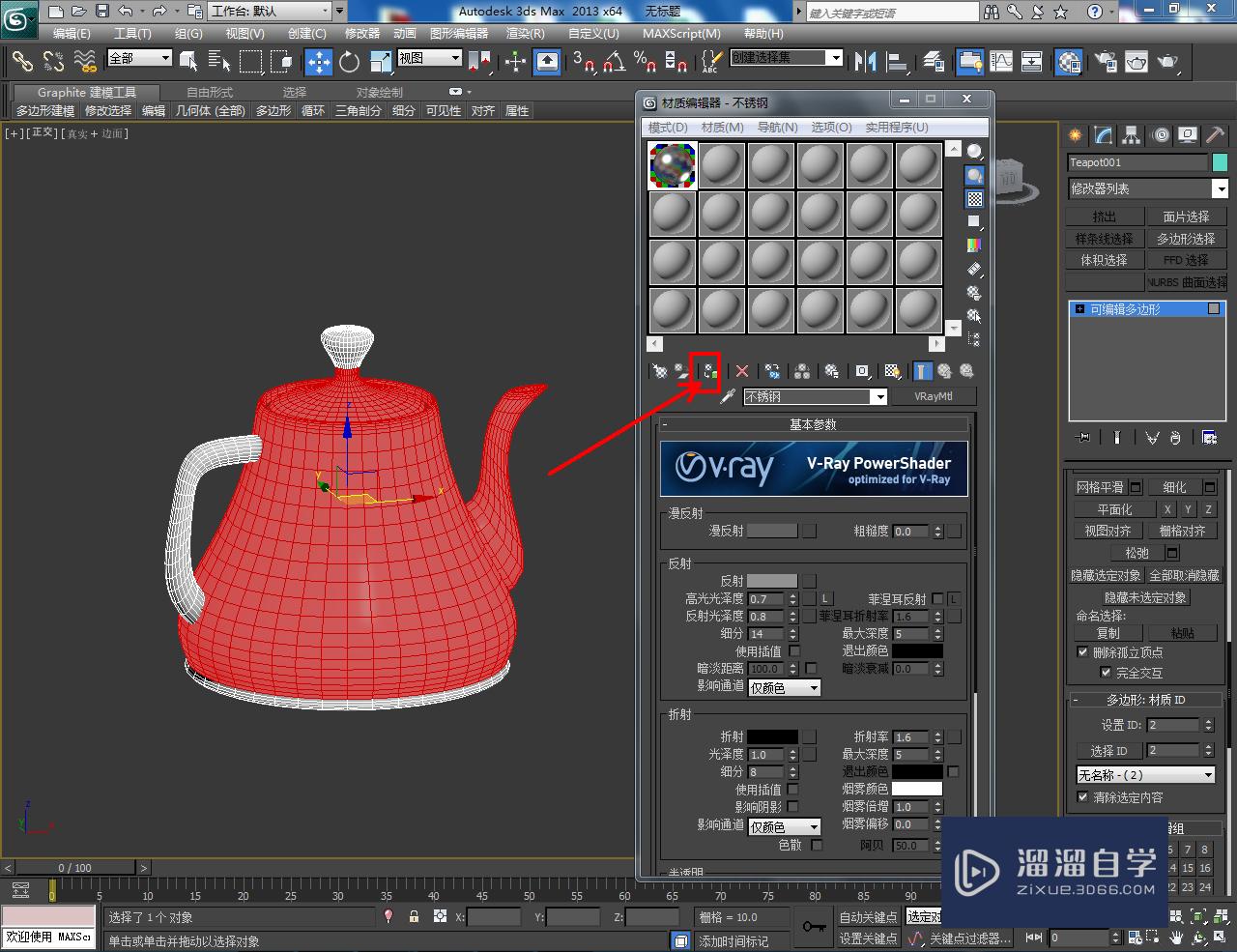Click 多边形选择 modifier button
Image resolution: width=1237 pixels, height=952 pixels.
(x=1186, y=239)
